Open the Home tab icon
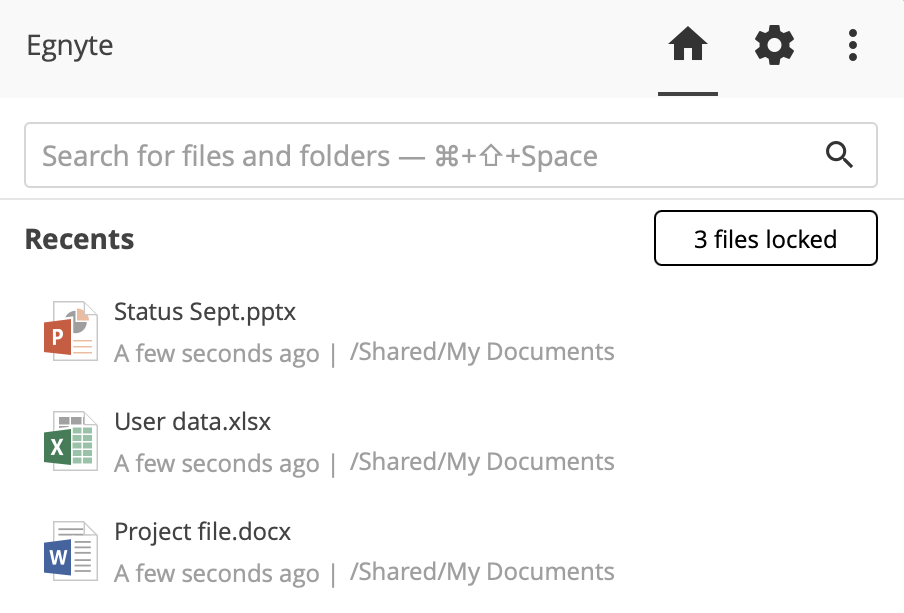The width and height of the screenshot is (904, 613). coord(687,45)
